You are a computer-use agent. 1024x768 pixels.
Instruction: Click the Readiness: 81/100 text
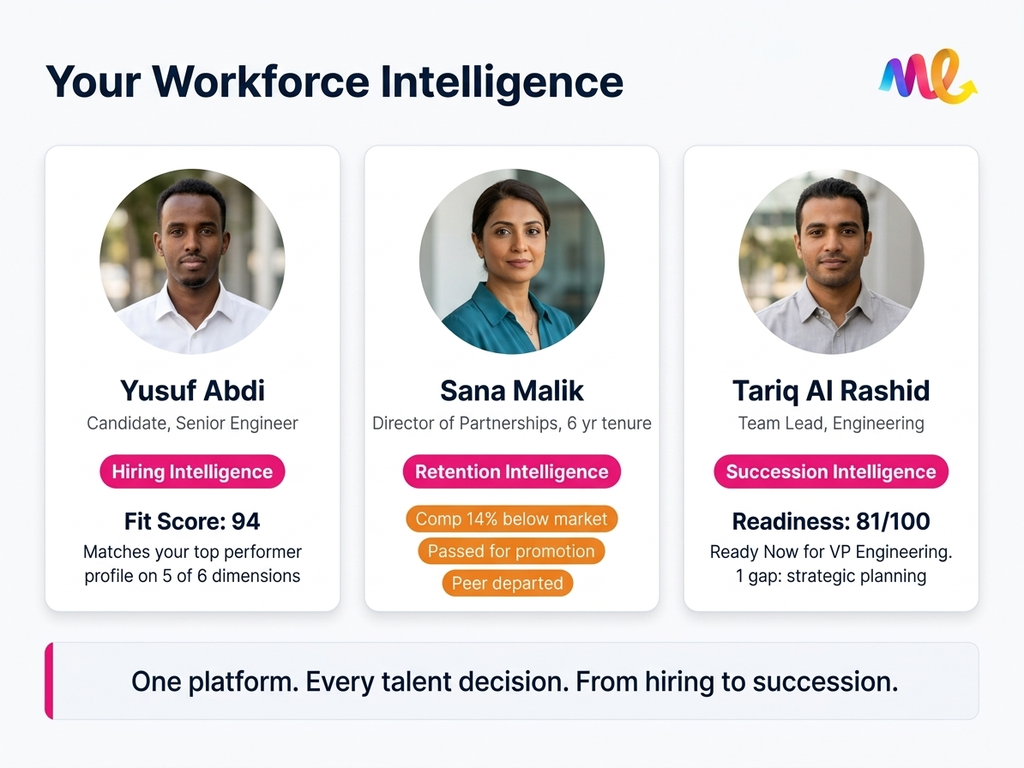831,521
